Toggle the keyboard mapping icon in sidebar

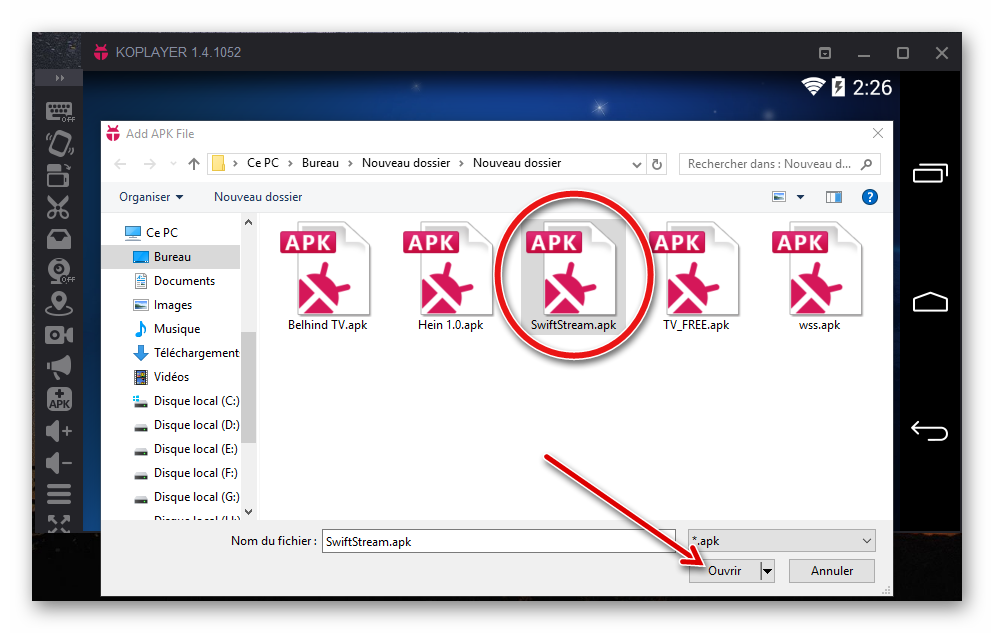59,111
